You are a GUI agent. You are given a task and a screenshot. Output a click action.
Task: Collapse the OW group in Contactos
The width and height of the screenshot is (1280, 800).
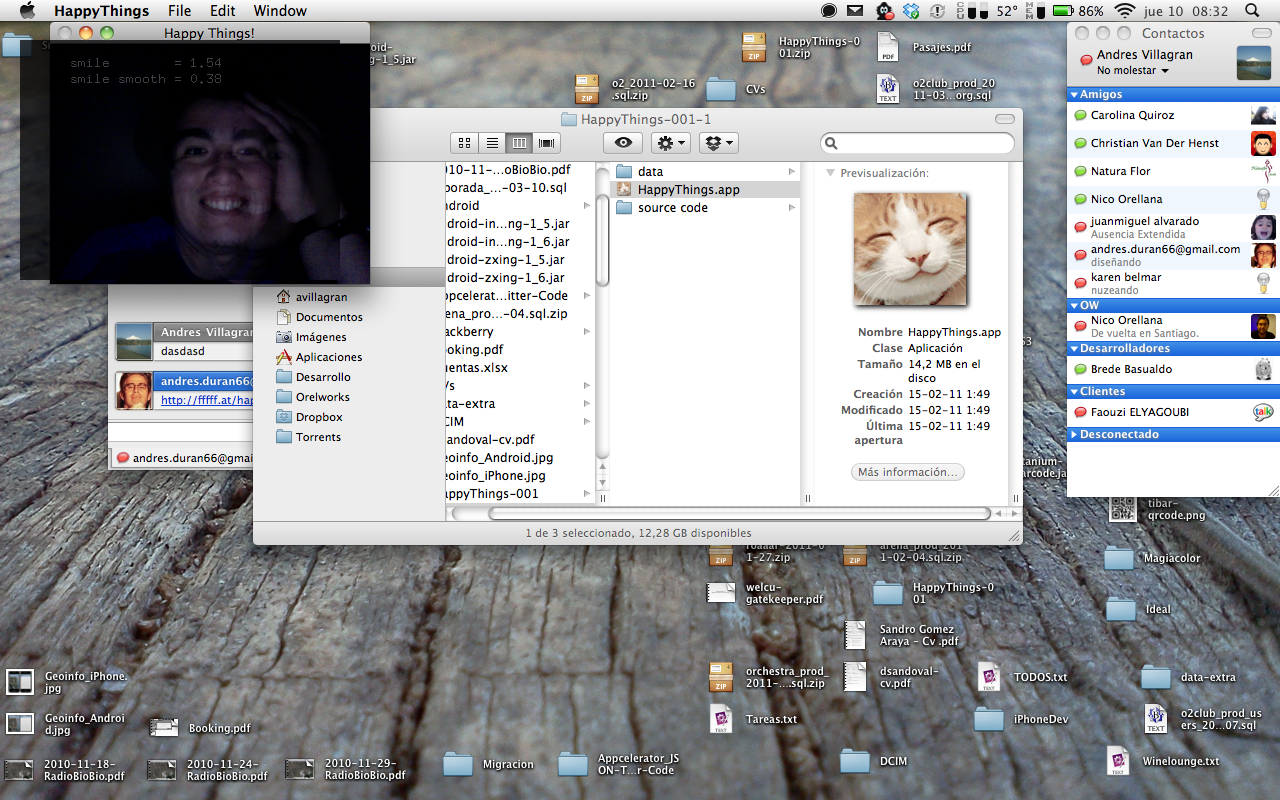pos(1075,306)
